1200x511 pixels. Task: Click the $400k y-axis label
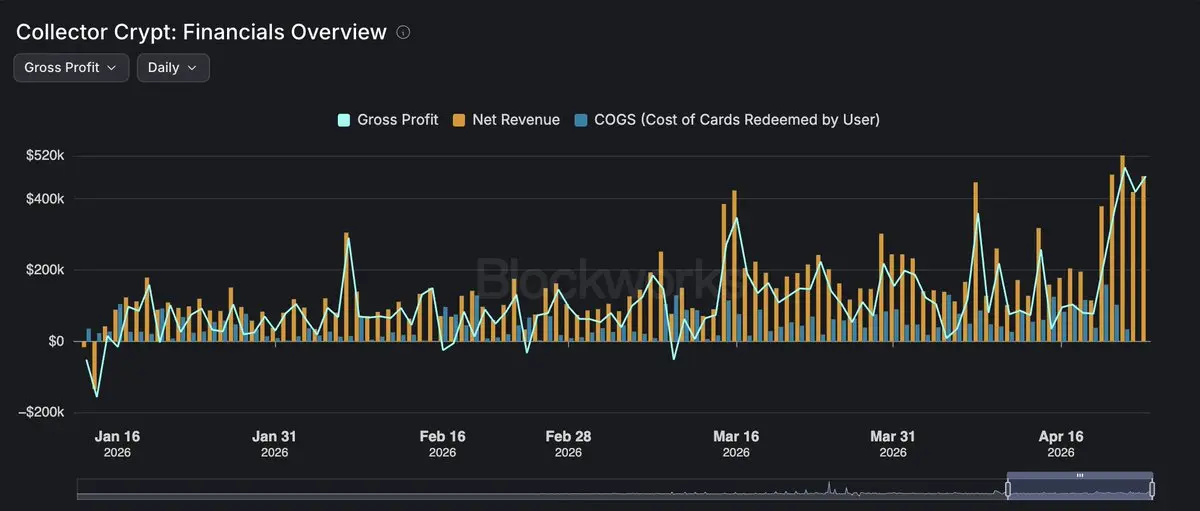(44, 199)
